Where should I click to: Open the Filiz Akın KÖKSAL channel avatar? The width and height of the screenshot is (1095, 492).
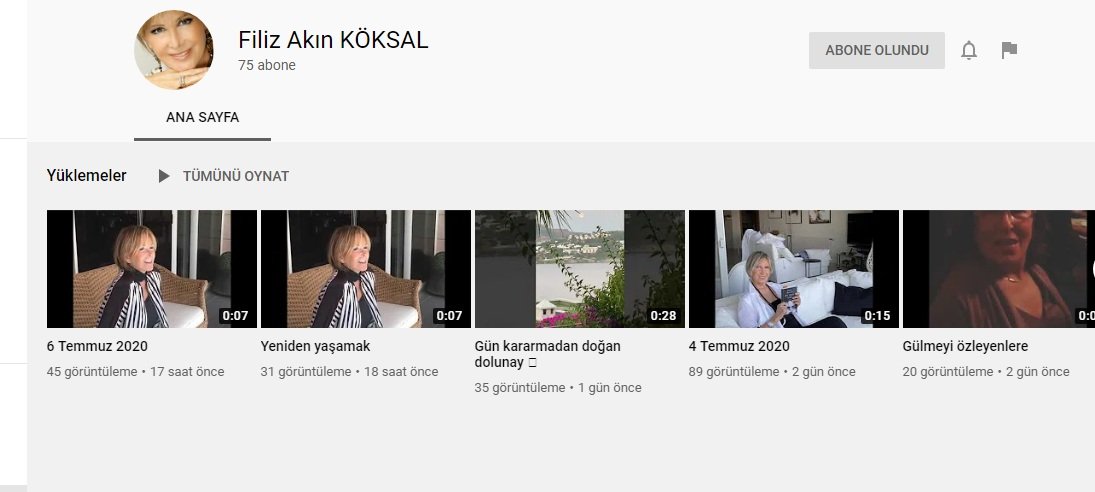point(174,50)
